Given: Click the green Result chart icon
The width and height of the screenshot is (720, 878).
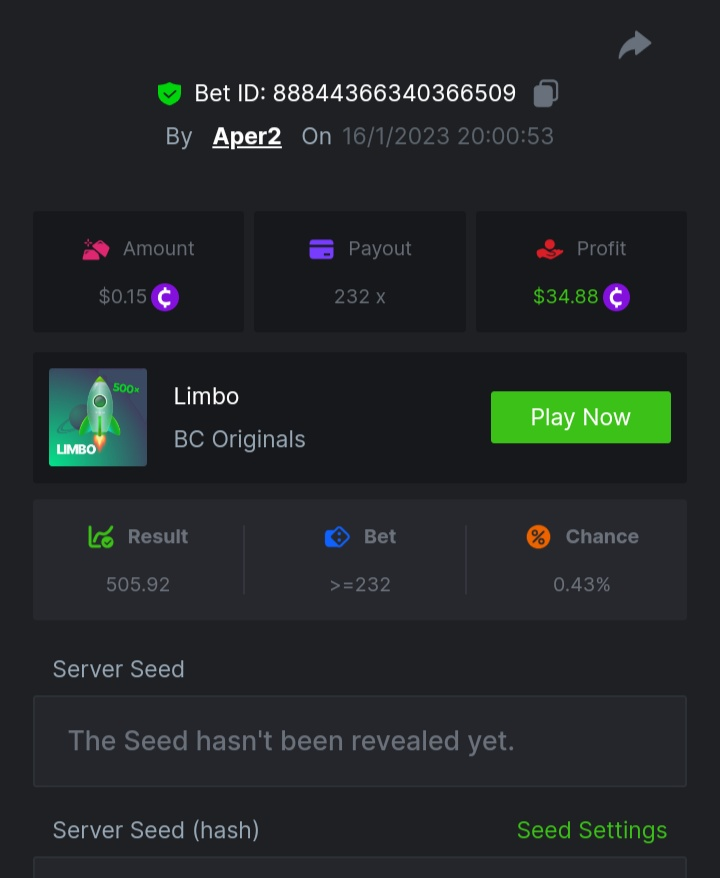Looking at the screenshot, I should pos(101,537).
